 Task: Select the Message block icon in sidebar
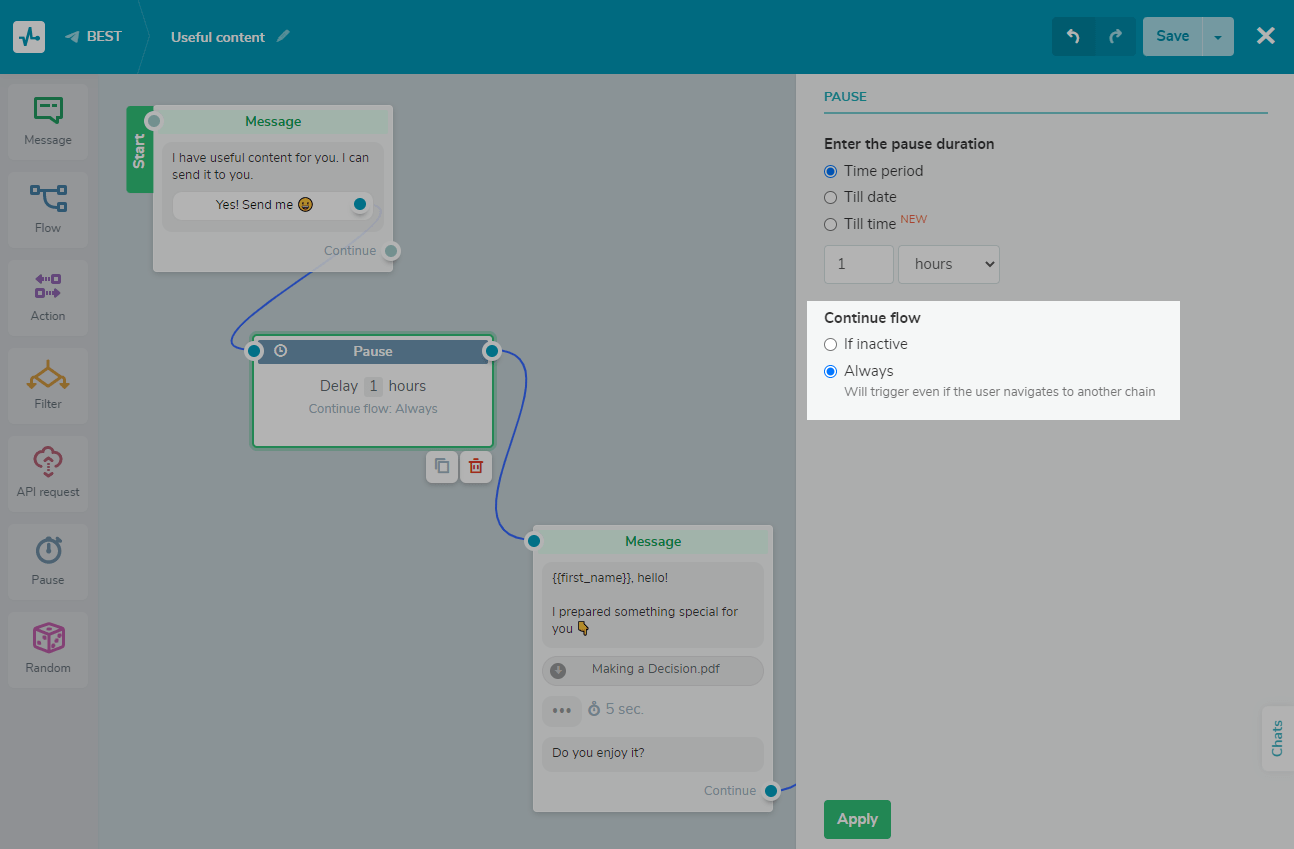pos(48,111)
